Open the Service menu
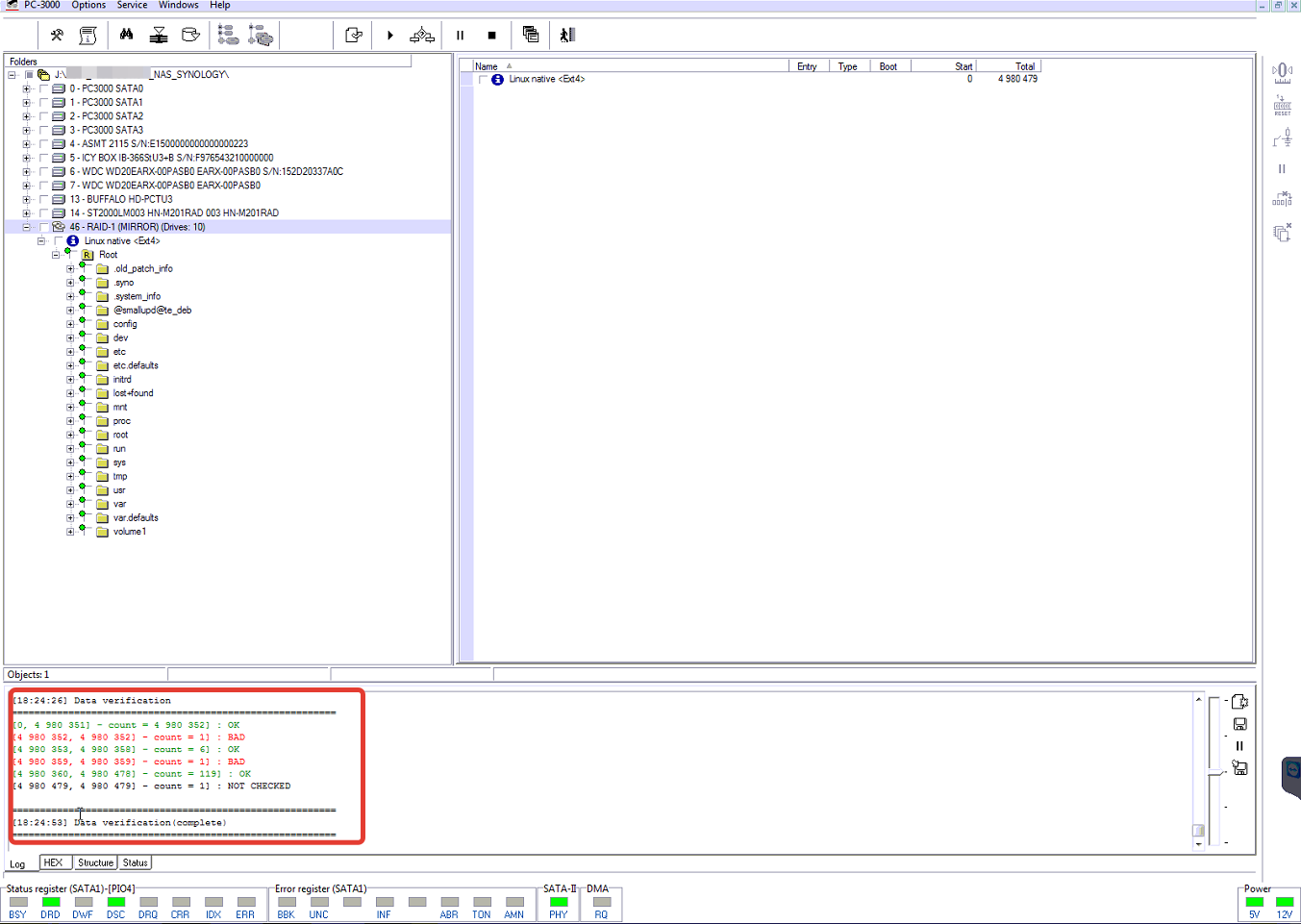The width and height of the screenshot is (1301, 924). pyautogui.click(x=132, y=5)
